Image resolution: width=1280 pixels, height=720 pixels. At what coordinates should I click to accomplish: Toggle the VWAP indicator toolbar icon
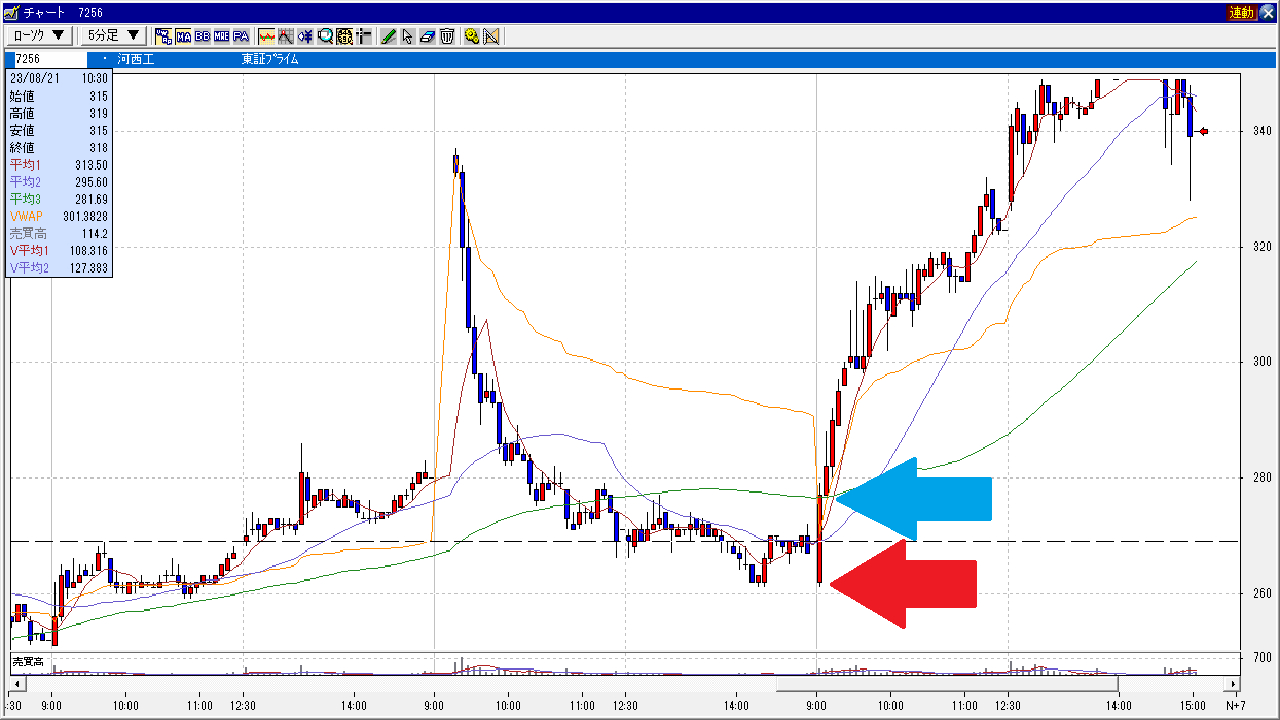[x=164, y=36]
